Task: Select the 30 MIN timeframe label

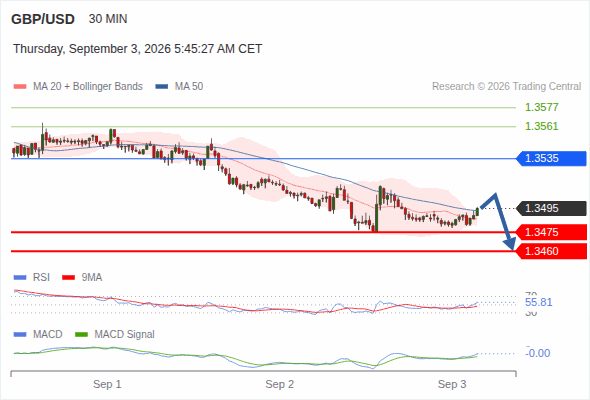Action: (x=108, y=19)
